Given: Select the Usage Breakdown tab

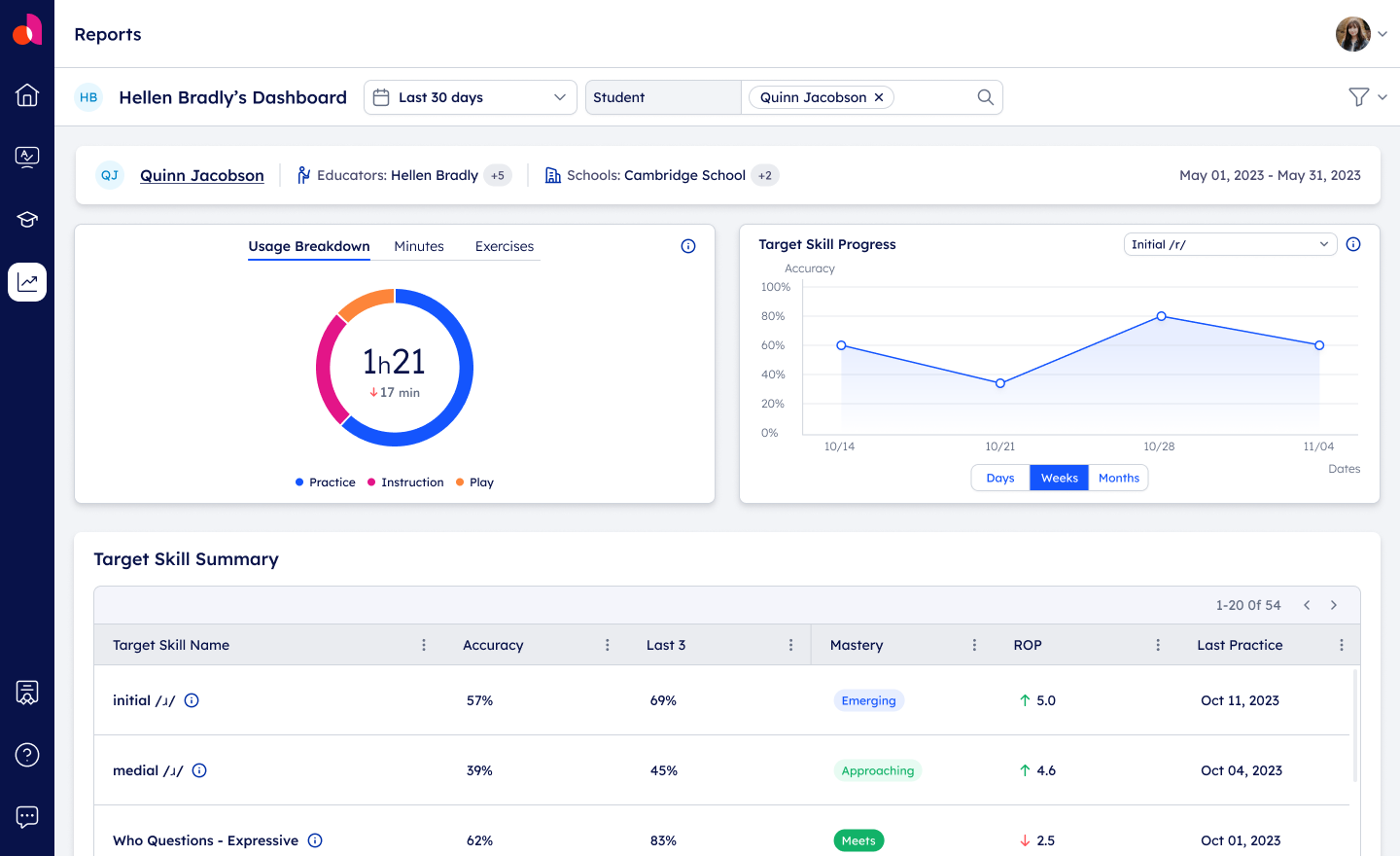Looking at the screenshot, I should pos(309,246).
